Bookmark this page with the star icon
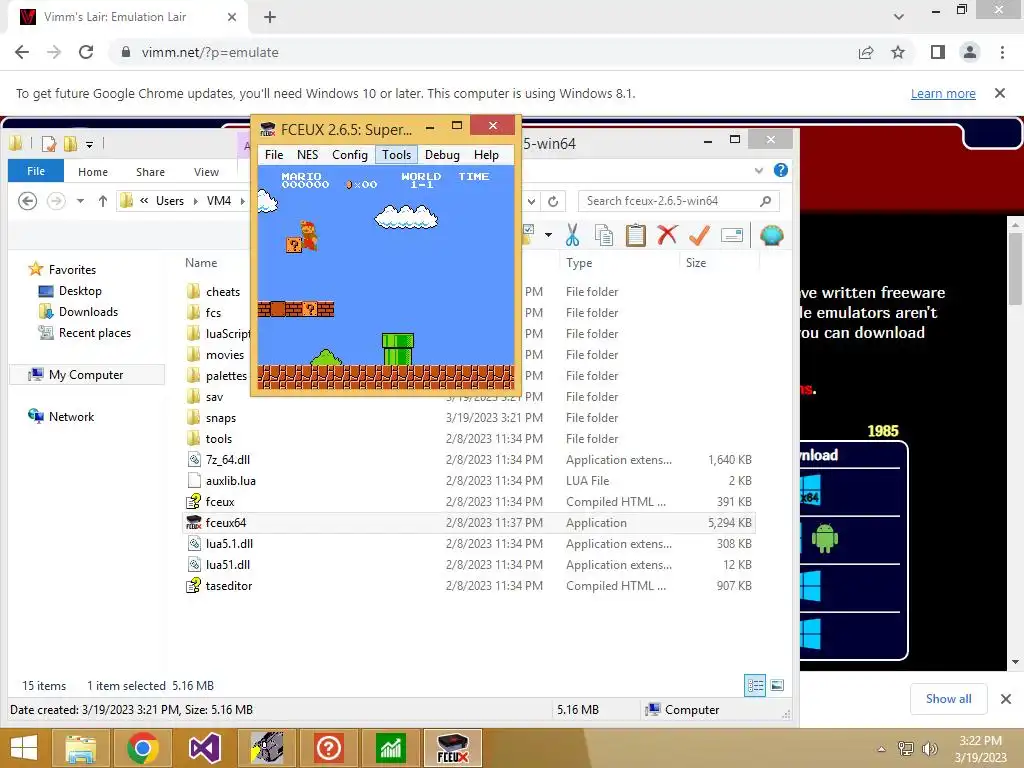The height and width of the screenshot is (768, 1024). coord(898,52)
